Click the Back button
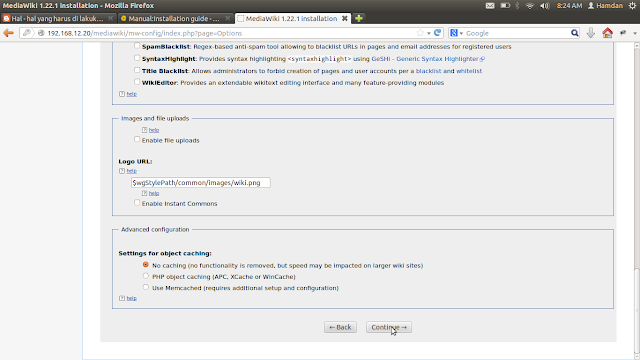 (x=340, y=327)
